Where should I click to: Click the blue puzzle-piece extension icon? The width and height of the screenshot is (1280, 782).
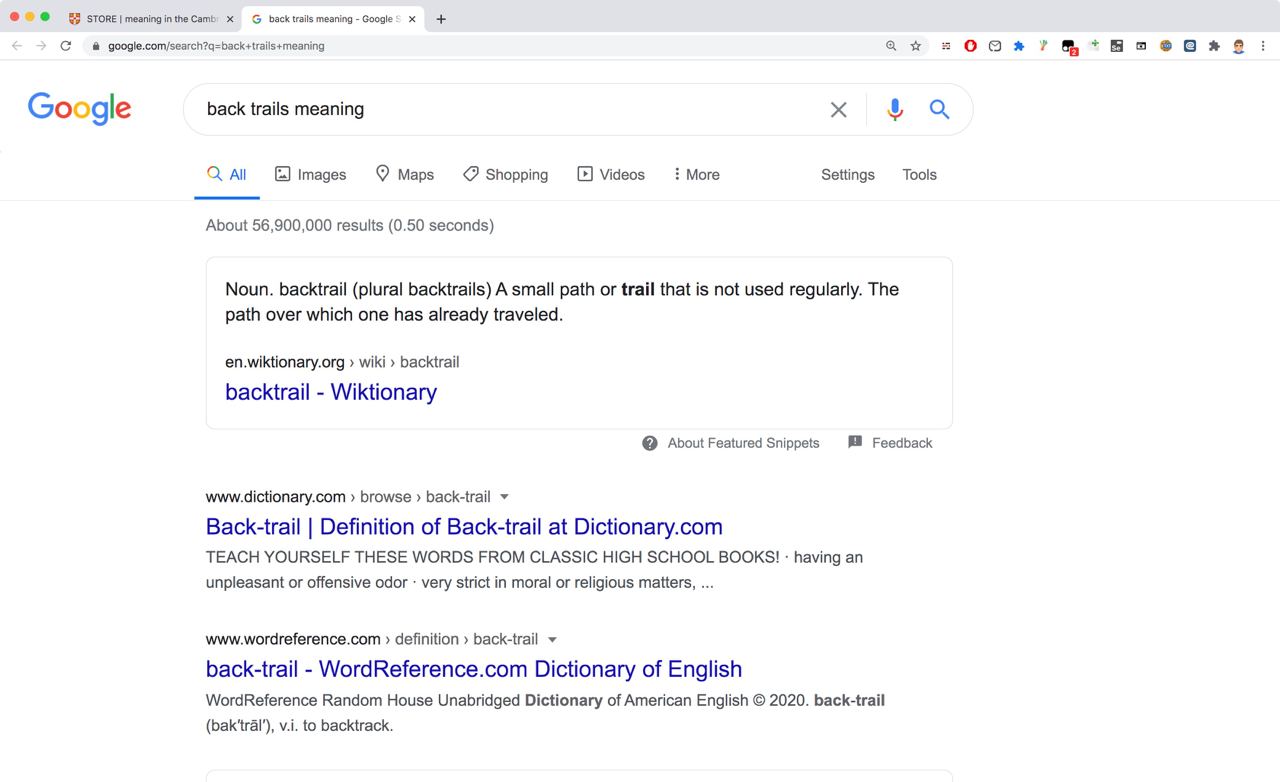[1019, 46]
